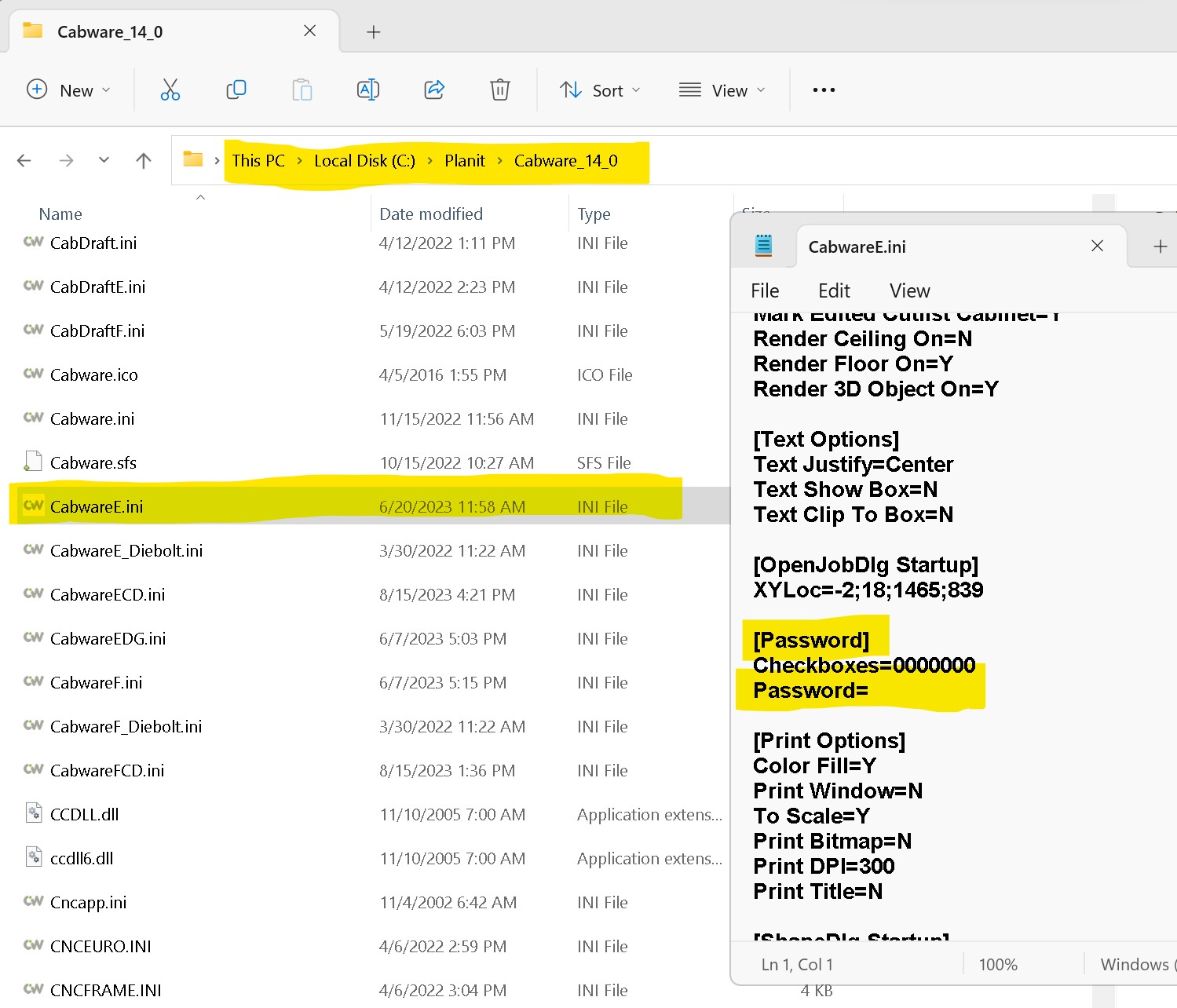Close the CabwareE.ini Notepad tab
This screenshot has width=1177, height=1008.
coord(1097,247)
